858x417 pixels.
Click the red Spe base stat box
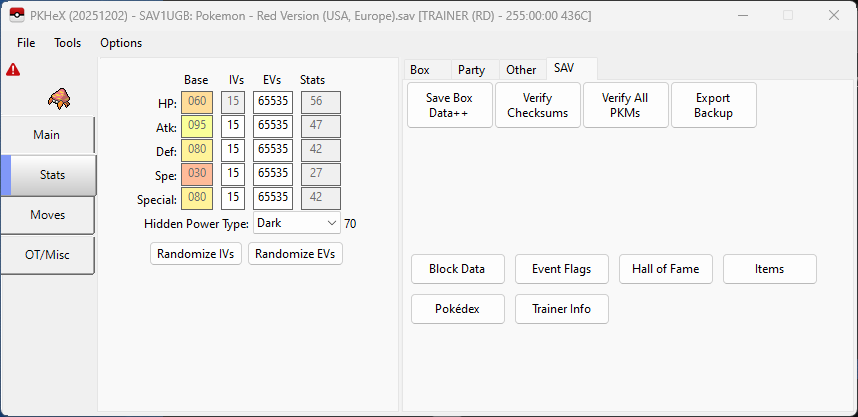pyautogui.click(x=196, y=174)
